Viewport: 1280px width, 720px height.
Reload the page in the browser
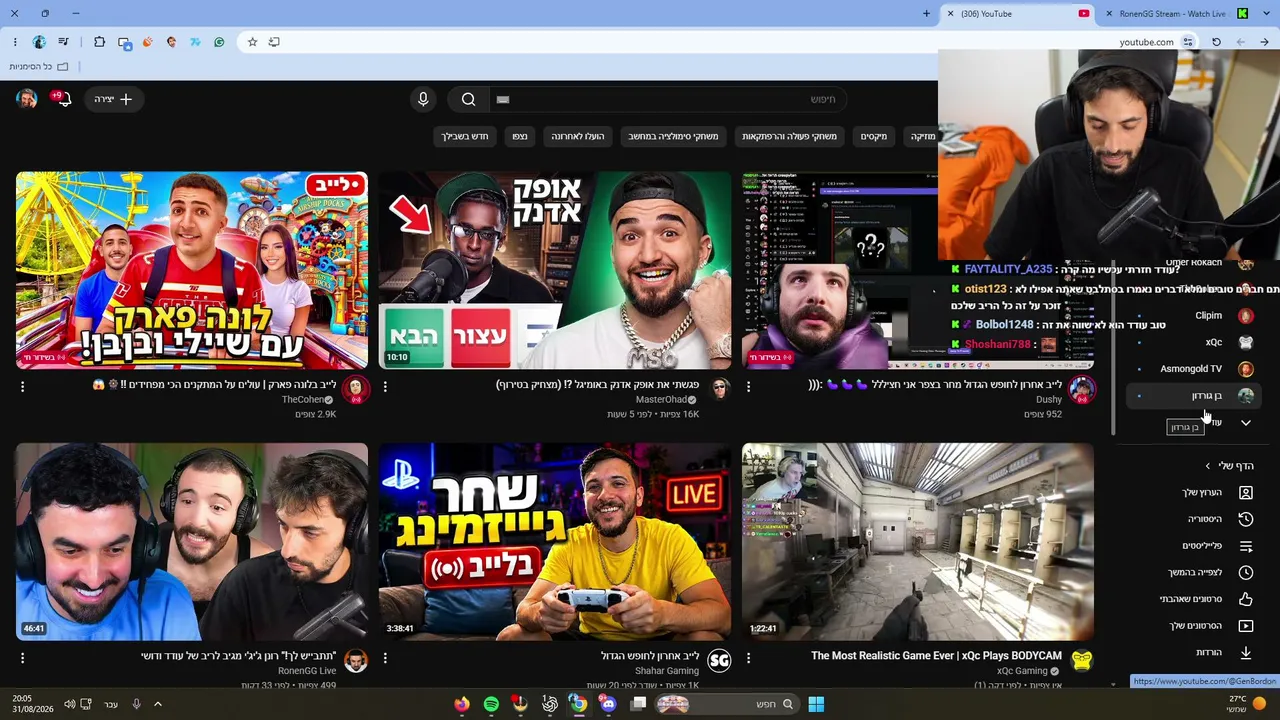click(1216, 42)
